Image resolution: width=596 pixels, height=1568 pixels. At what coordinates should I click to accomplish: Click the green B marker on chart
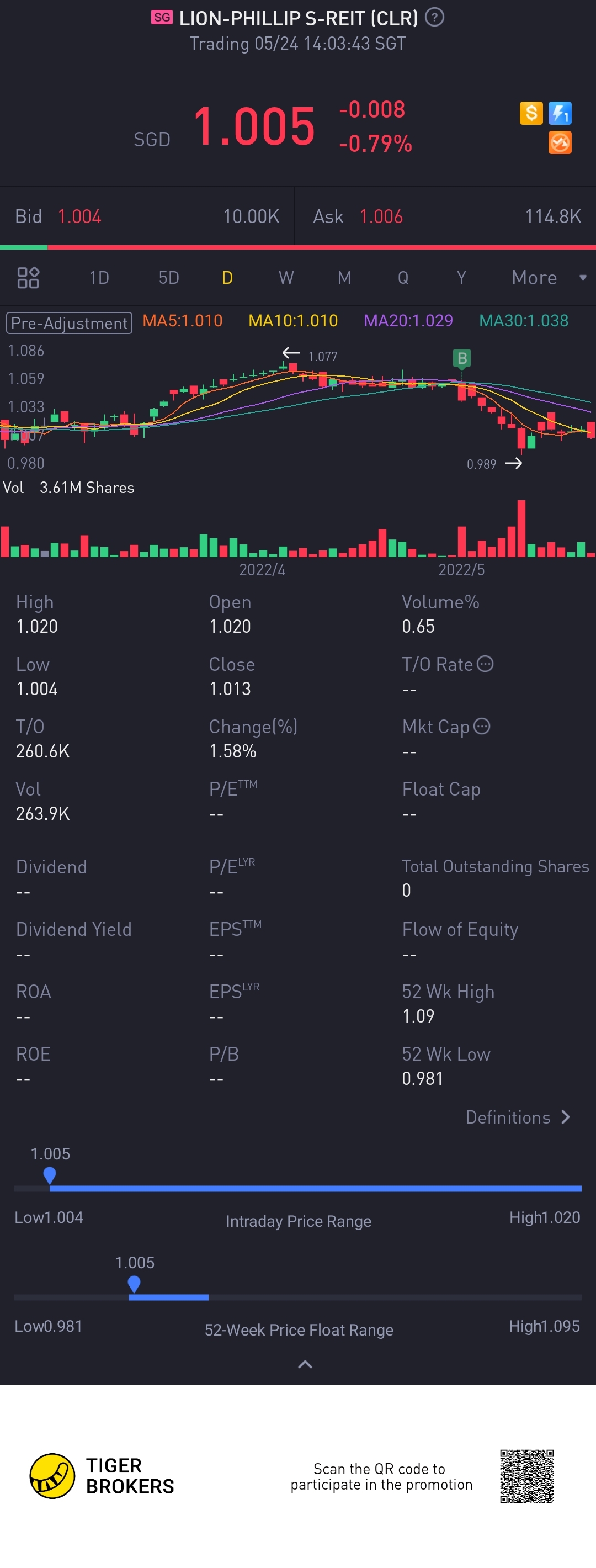click(x=461, y=358)
